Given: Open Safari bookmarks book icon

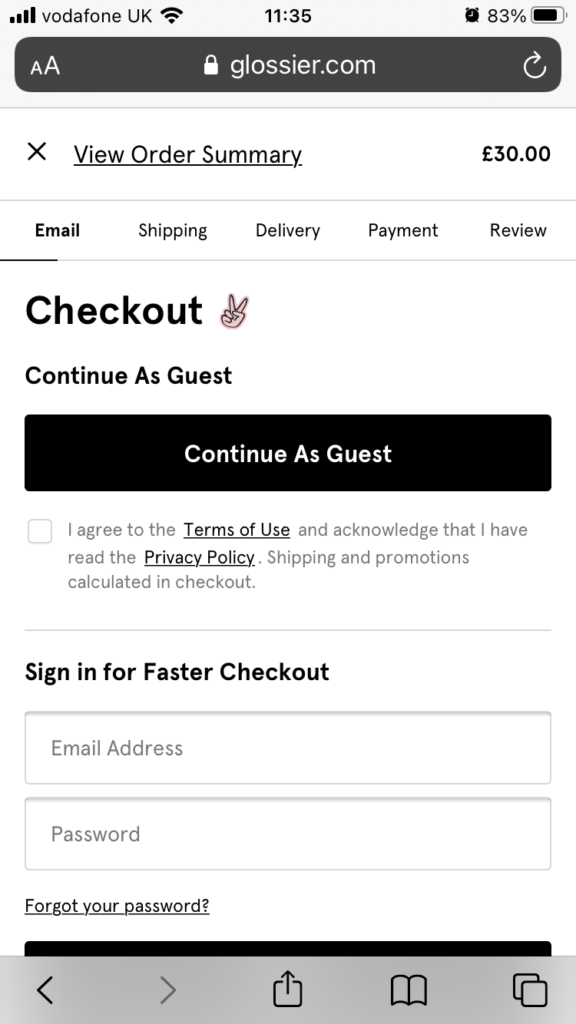Looking at the screenshot, I should (408, 990).
